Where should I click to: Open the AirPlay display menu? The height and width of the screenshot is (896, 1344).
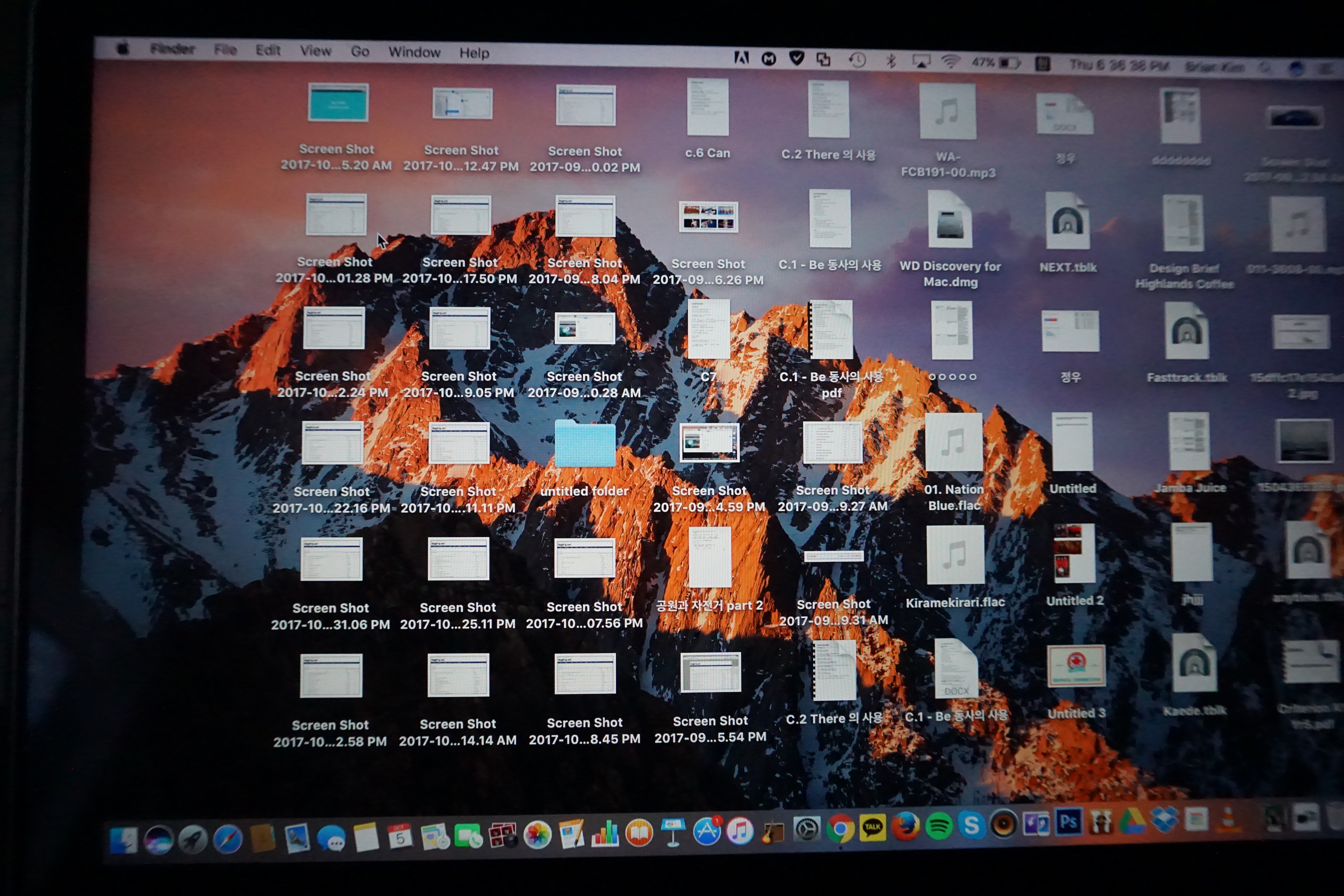point(921,61)
